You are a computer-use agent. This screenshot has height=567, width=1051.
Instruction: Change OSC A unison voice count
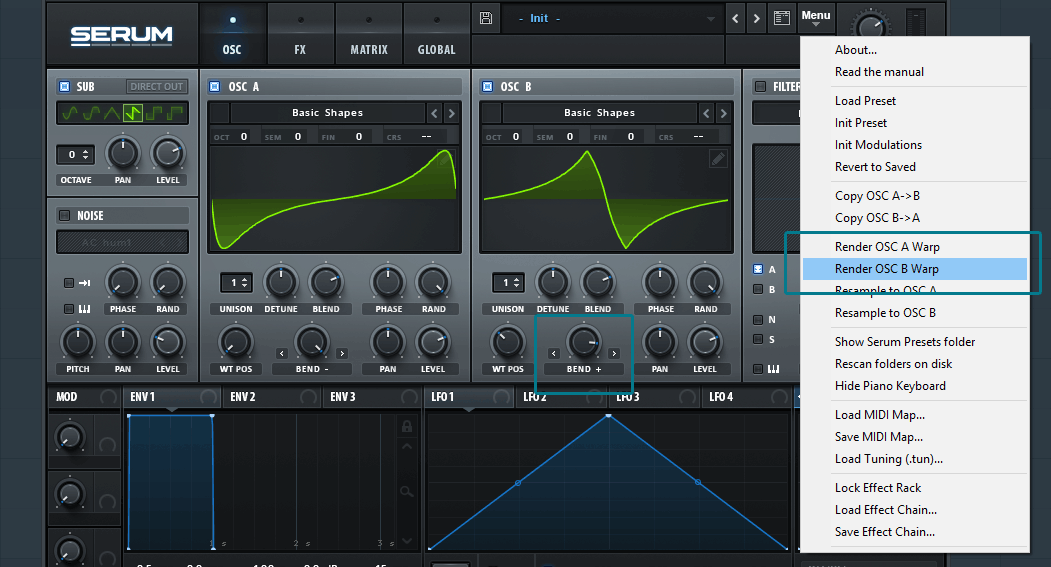pyautogui.click(x=236, y=283)
